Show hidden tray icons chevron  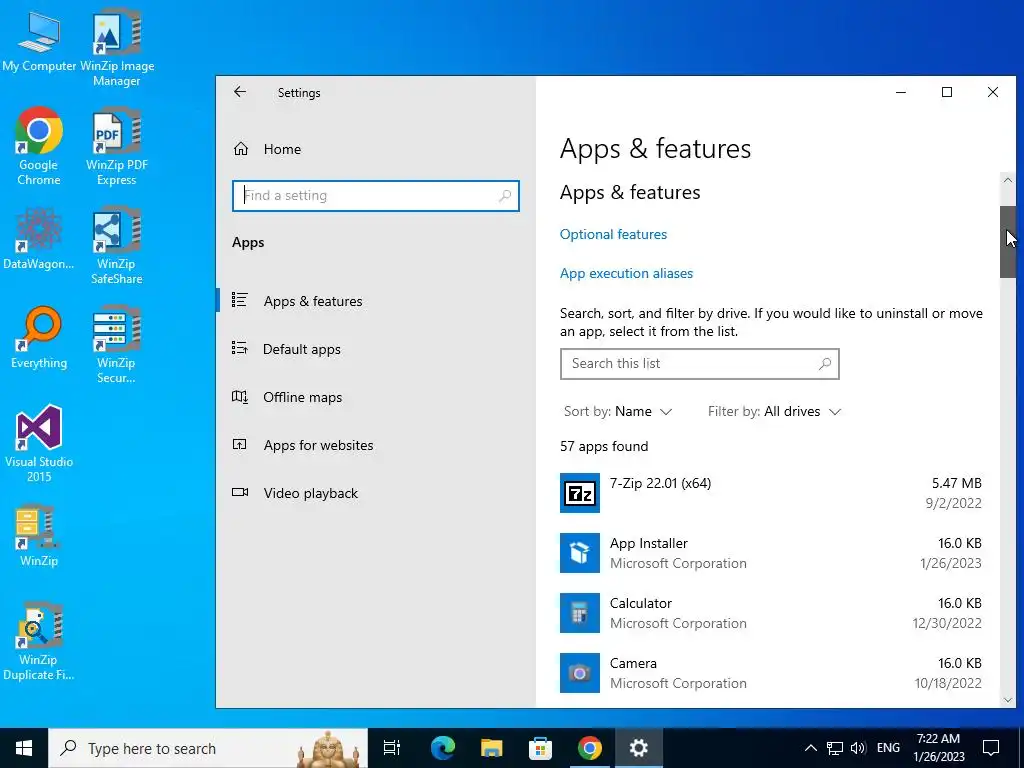pyautogui.click(x=810, y=748)
